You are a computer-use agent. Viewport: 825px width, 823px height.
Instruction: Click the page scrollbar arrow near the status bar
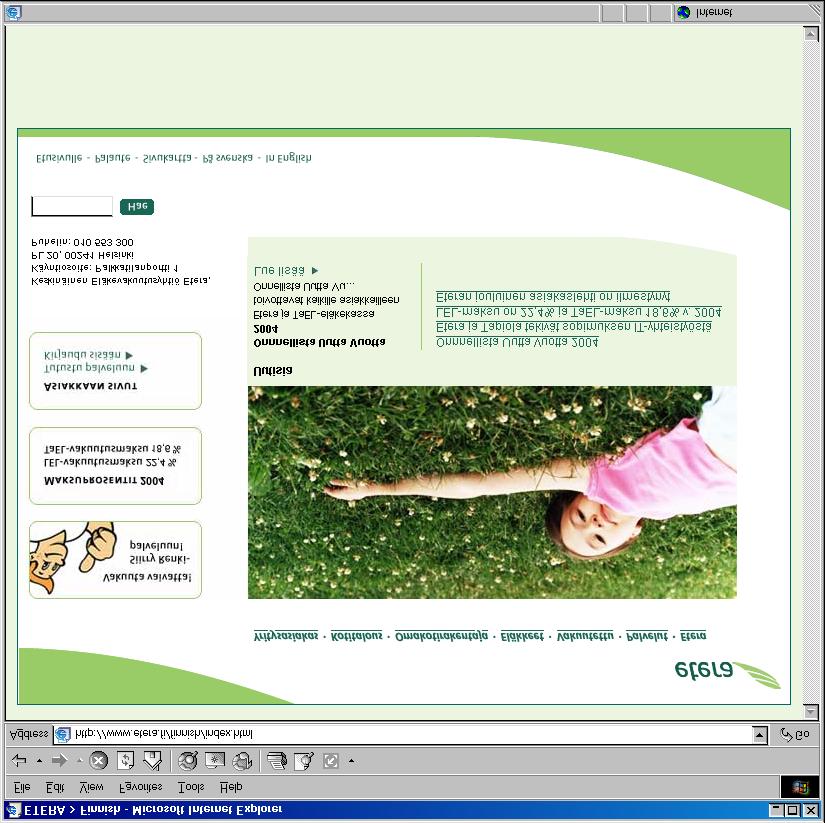pos(811,34)
